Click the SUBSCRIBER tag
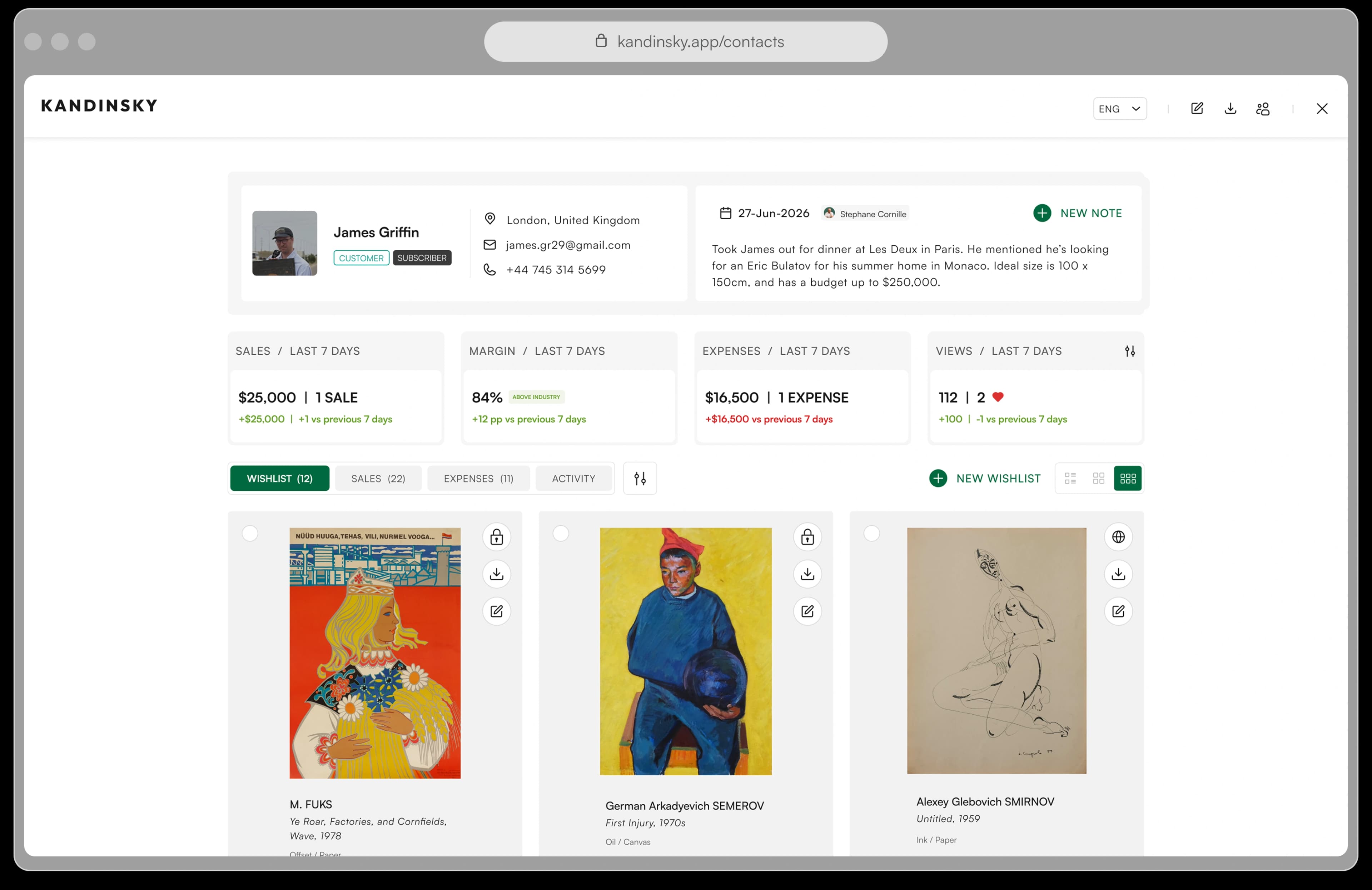The height and width of the screenshot is (890, 1372). tap(421, 257)
